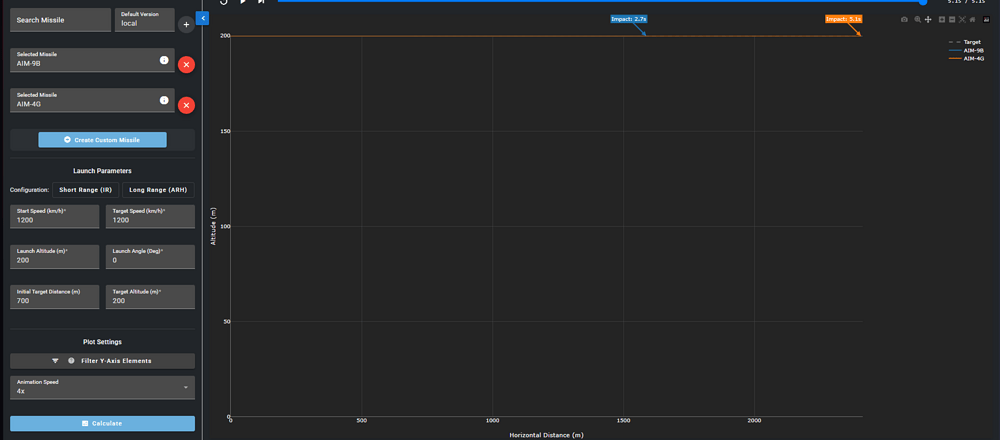Edit the Launch Angle field
The height and width of the screenshot is (440, 1000).
pos(150,257)
